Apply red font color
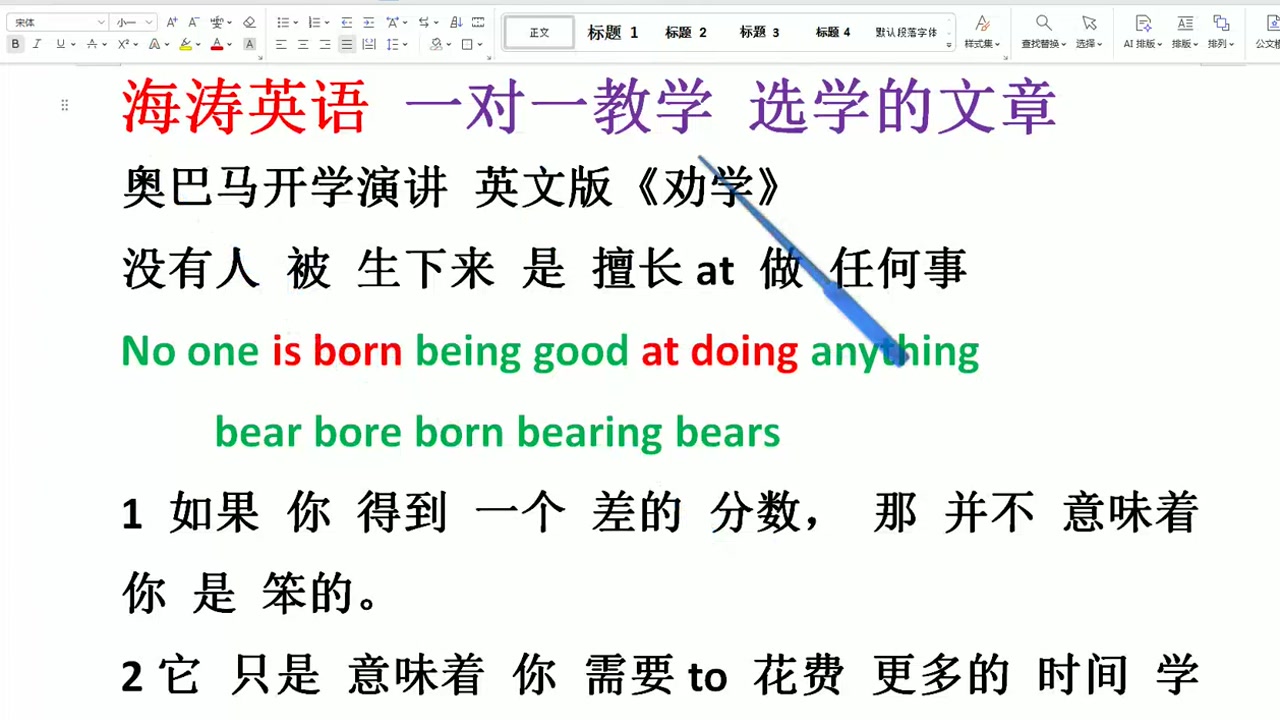The image size is (1280, 720). 216,44
